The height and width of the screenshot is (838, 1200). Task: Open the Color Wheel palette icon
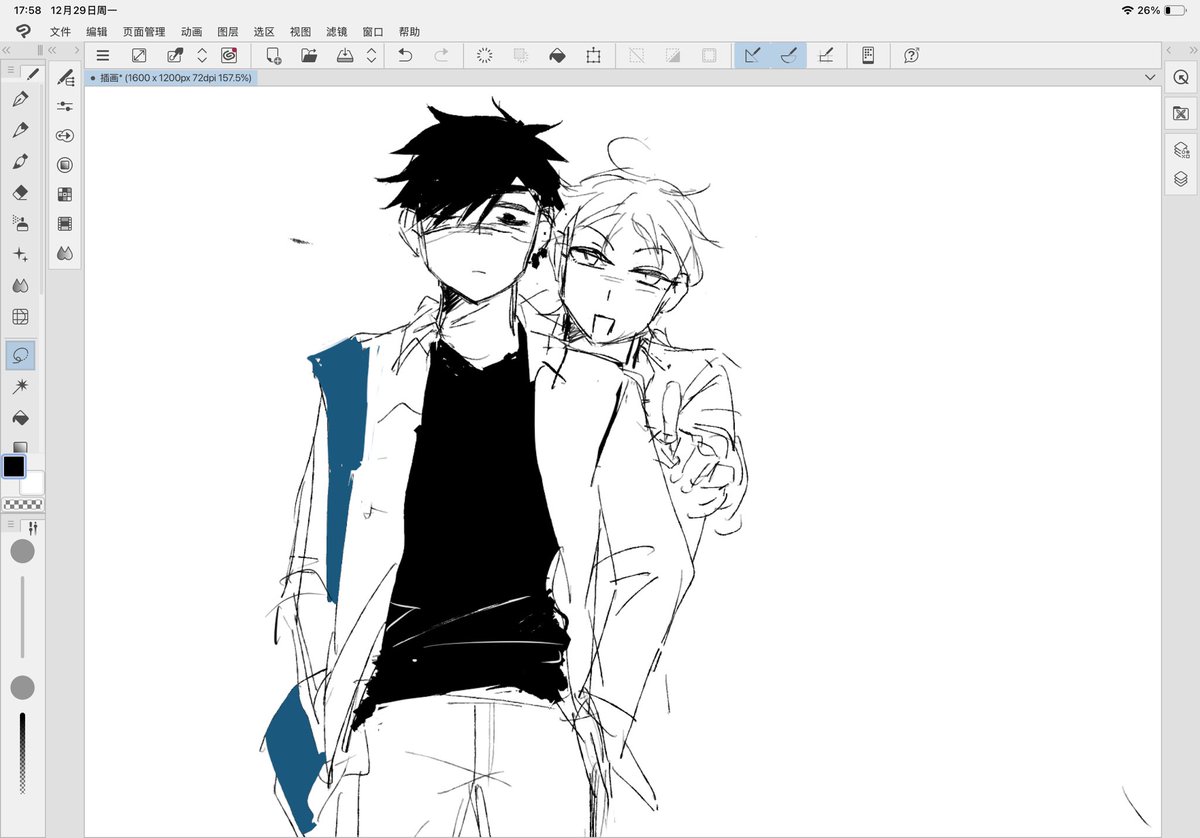tap(65, 165)
